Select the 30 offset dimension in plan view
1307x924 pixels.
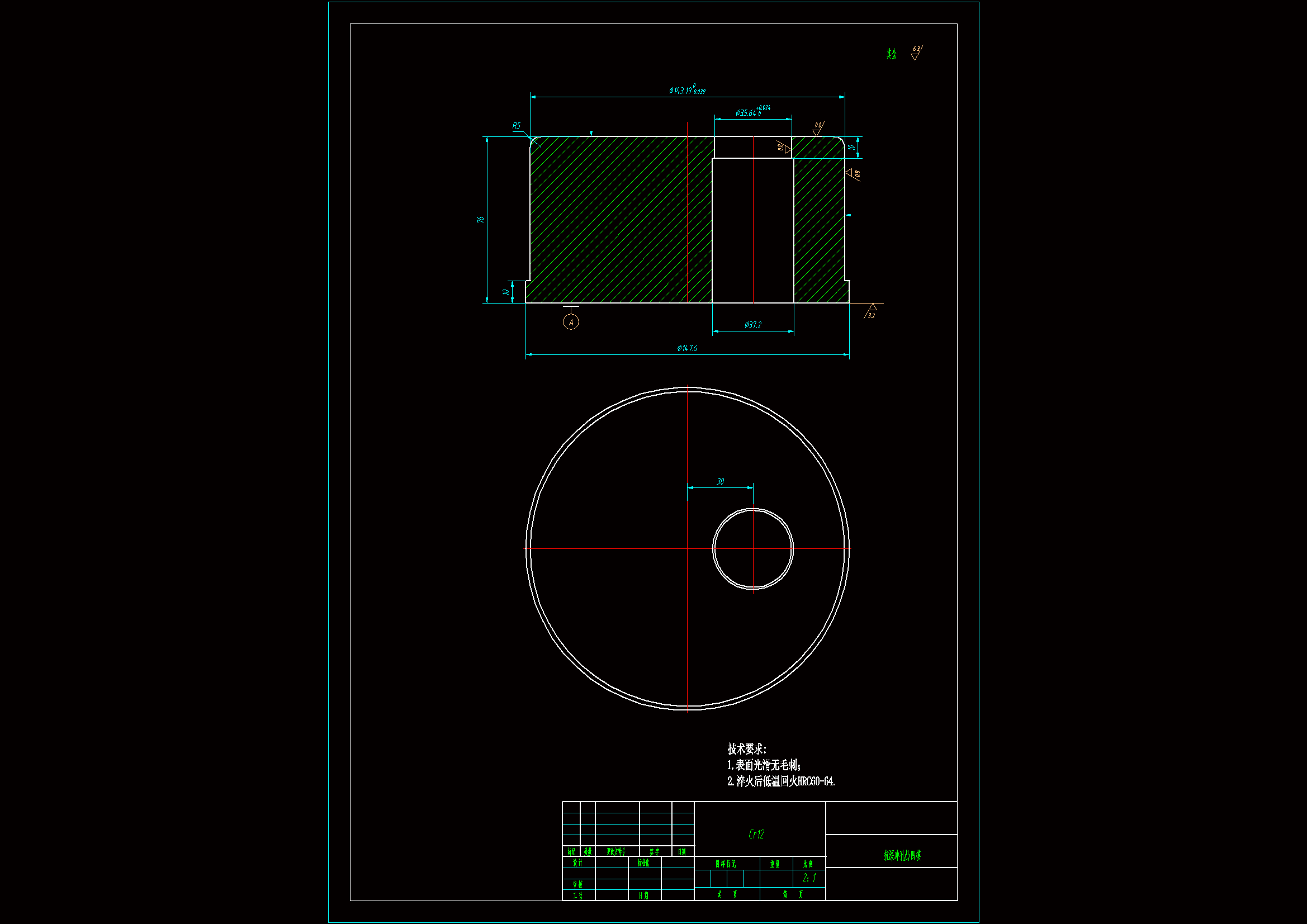[x=720, y=482]
